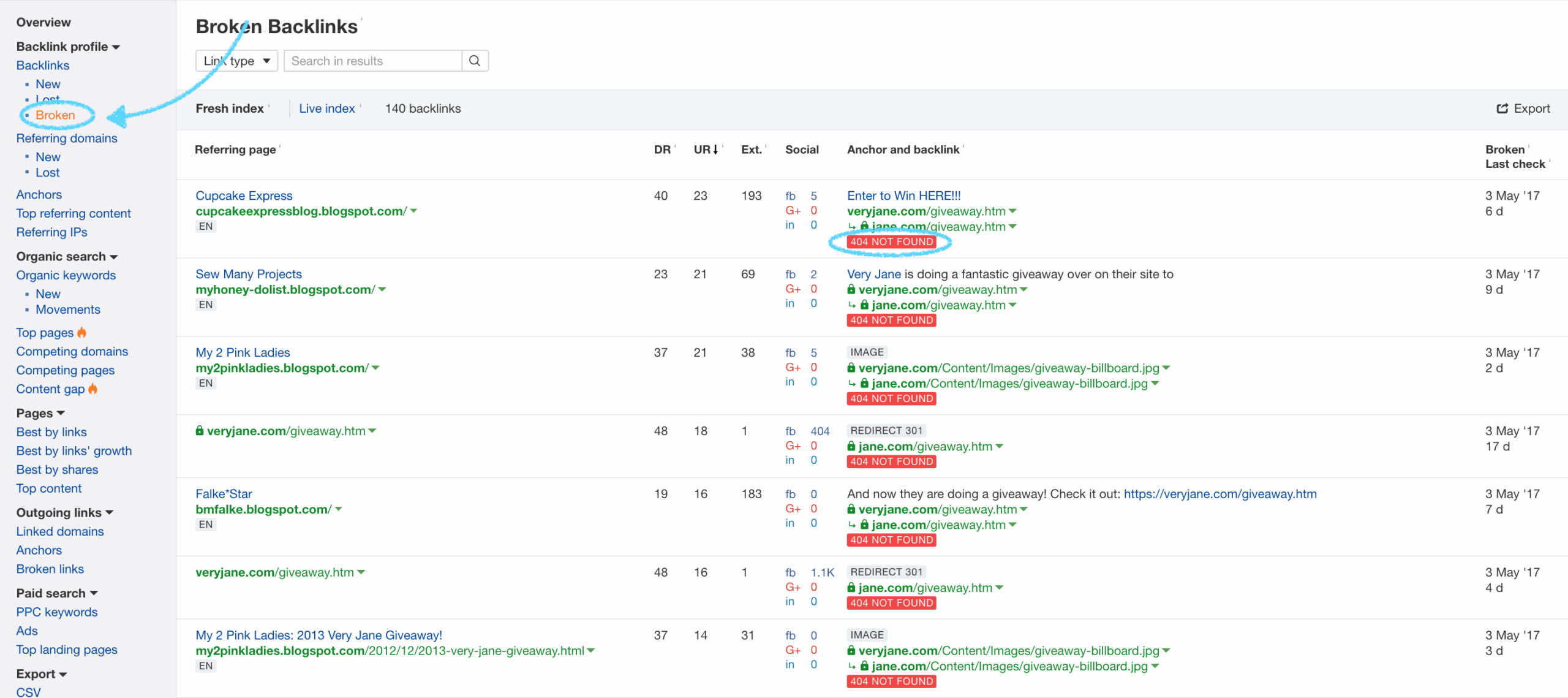Viewport: 1568px width, 698px height.
Task: Expand myhoney-dolist.blogspot.com URL dropdown arrow
Action: [x=382, y=289]
